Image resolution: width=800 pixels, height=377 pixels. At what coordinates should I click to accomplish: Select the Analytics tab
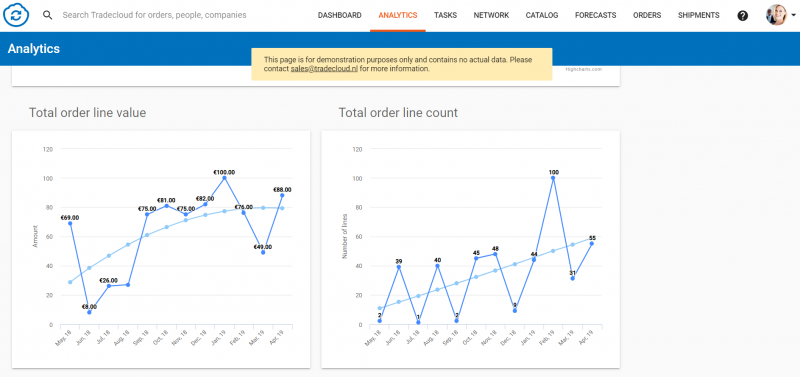click(x=398, y=15)
